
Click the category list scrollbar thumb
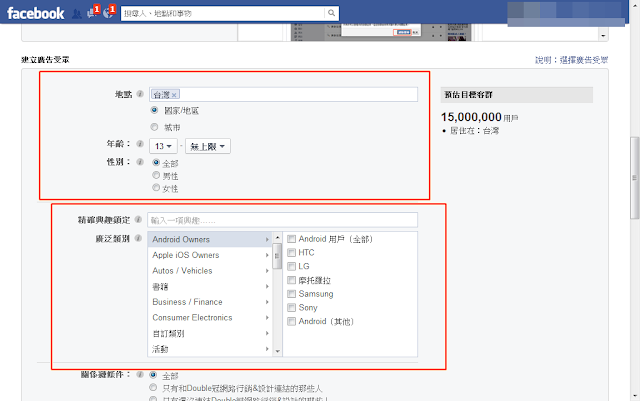[x=277, y=256]
